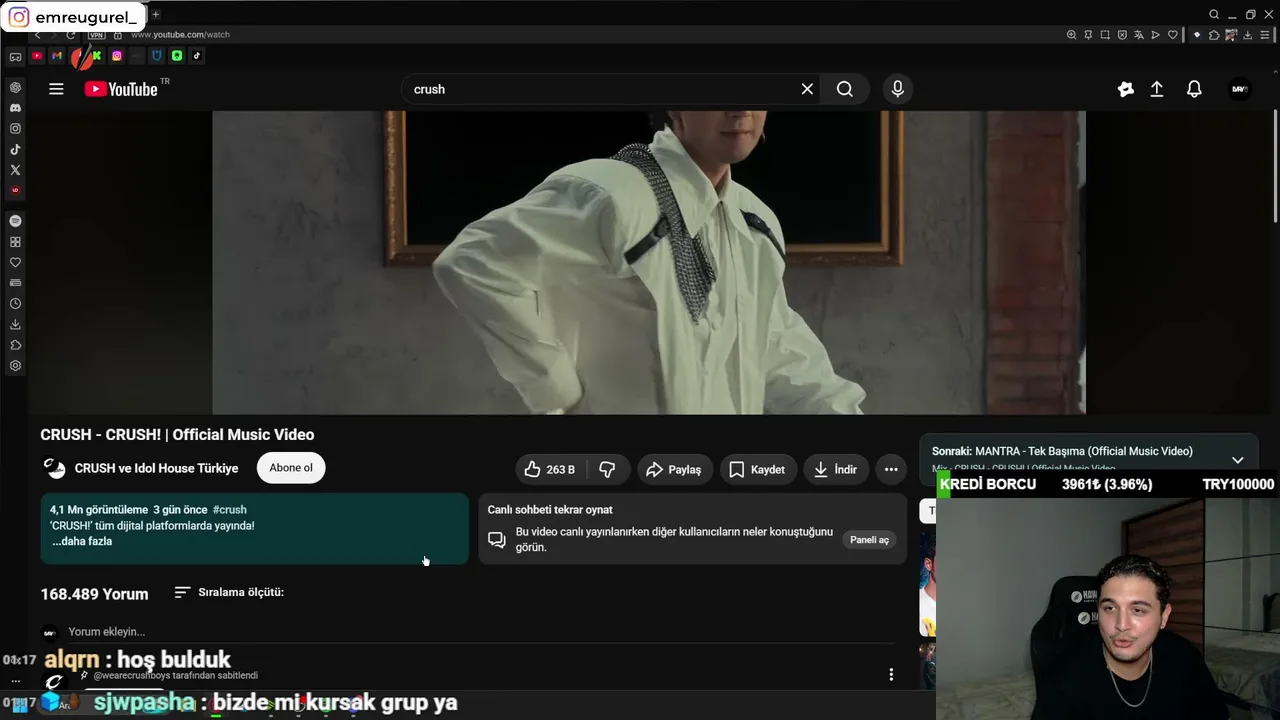Click the video player frame
The image size is (1280, 720).
tap(649, 262)
